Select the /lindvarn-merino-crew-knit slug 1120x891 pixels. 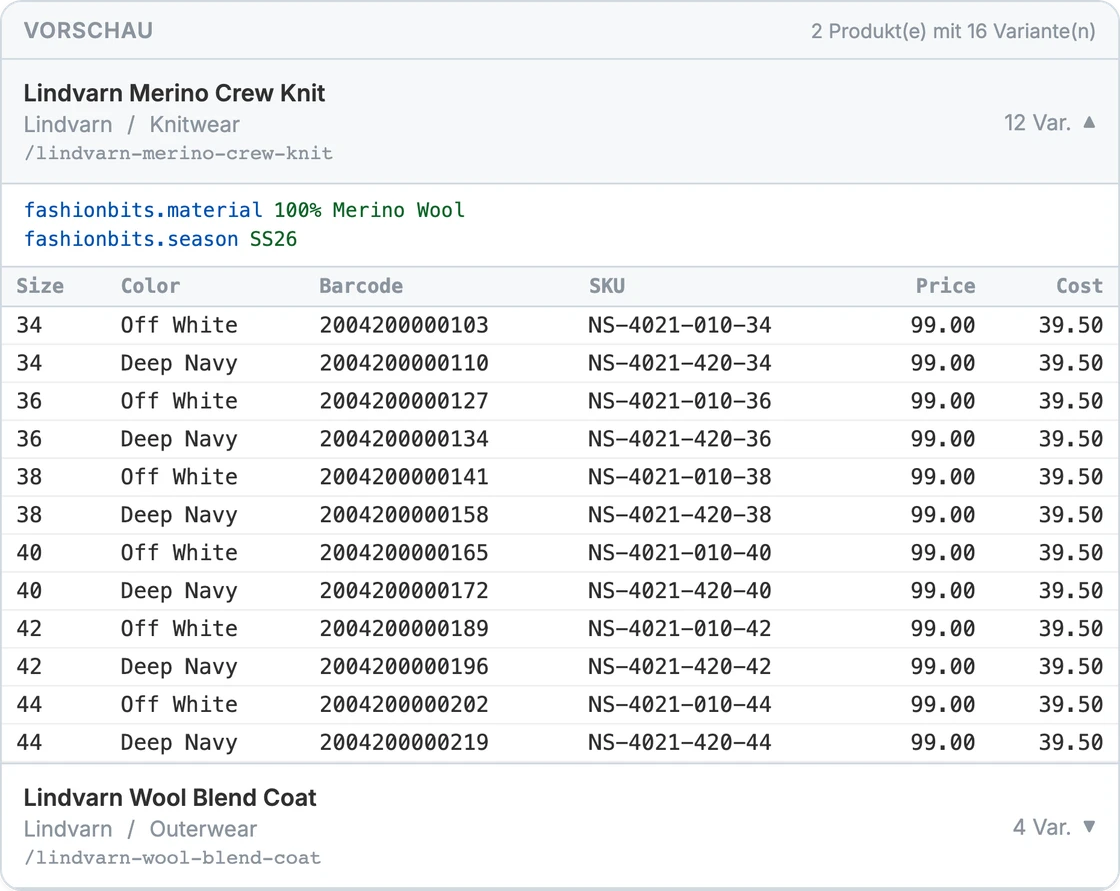(x=179, y=153)
